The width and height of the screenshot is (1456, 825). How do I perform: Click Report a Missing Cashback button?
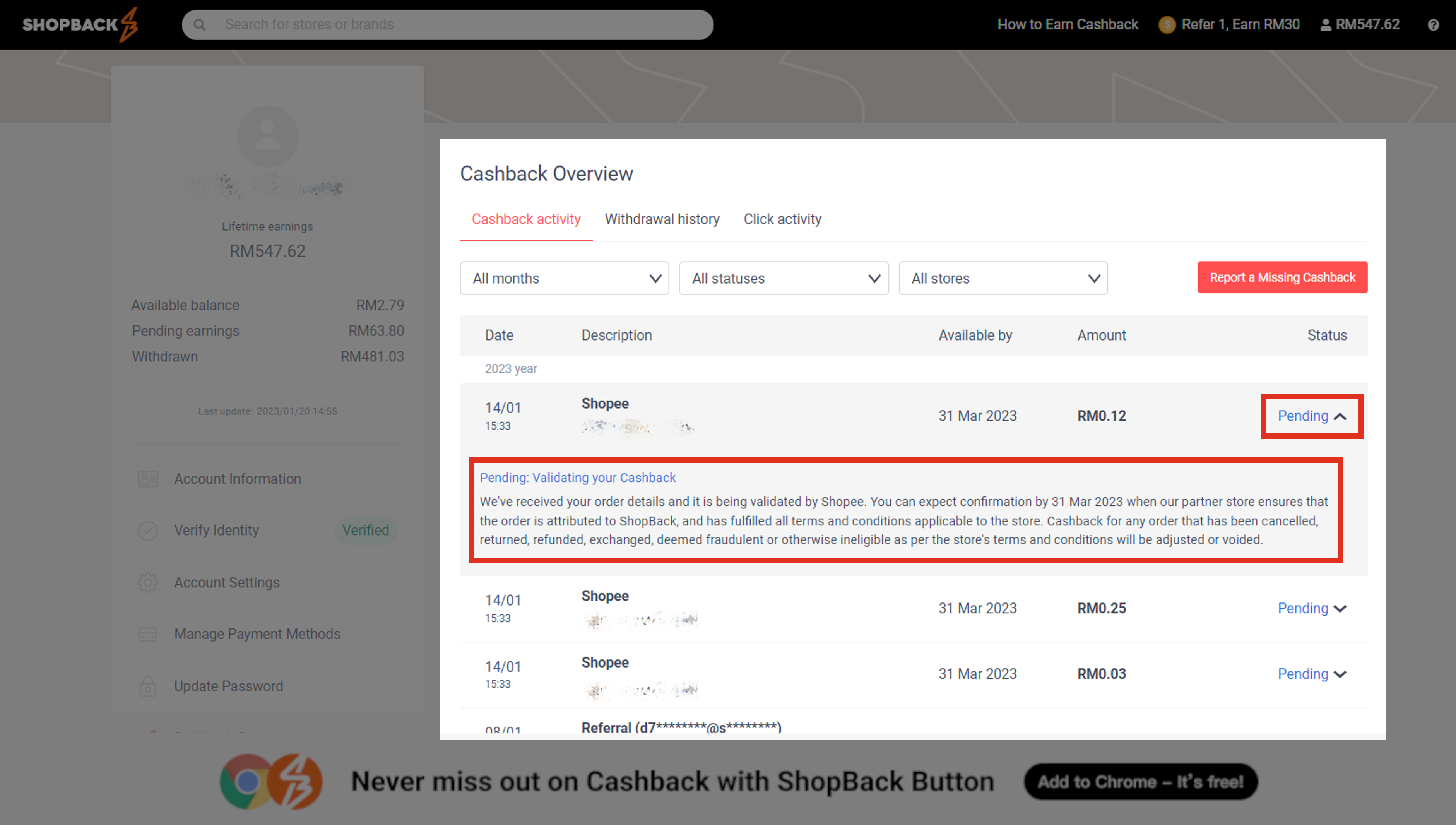pyautogui.click(x=1282, y=277)
